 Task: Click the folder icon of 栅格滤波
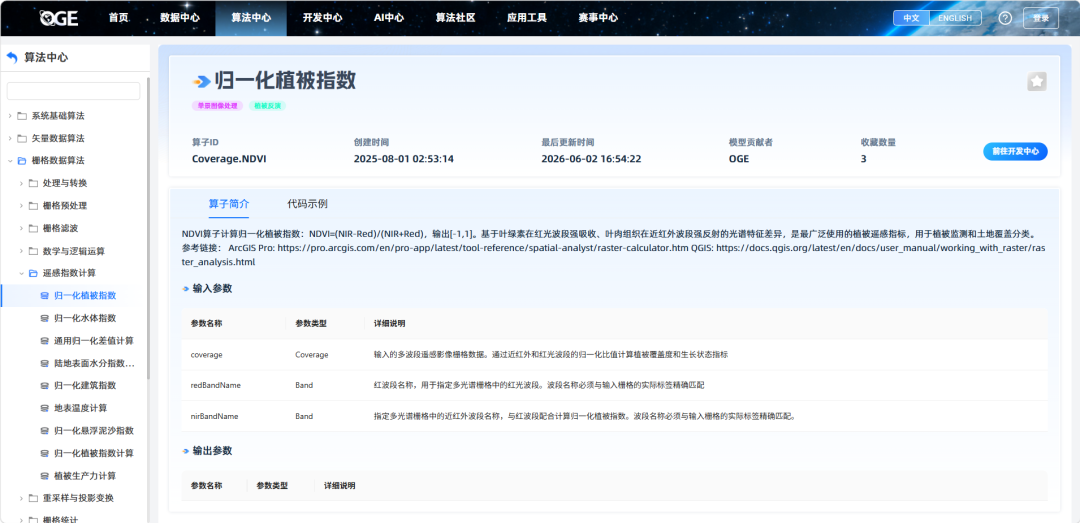click(x=33, y=228)
